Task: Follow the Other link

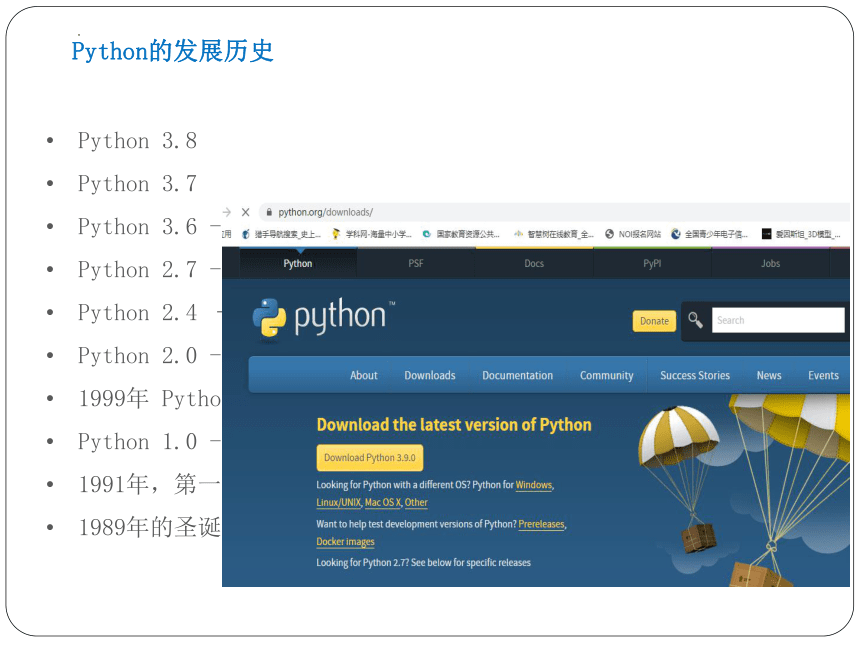Action: (416, 502)
